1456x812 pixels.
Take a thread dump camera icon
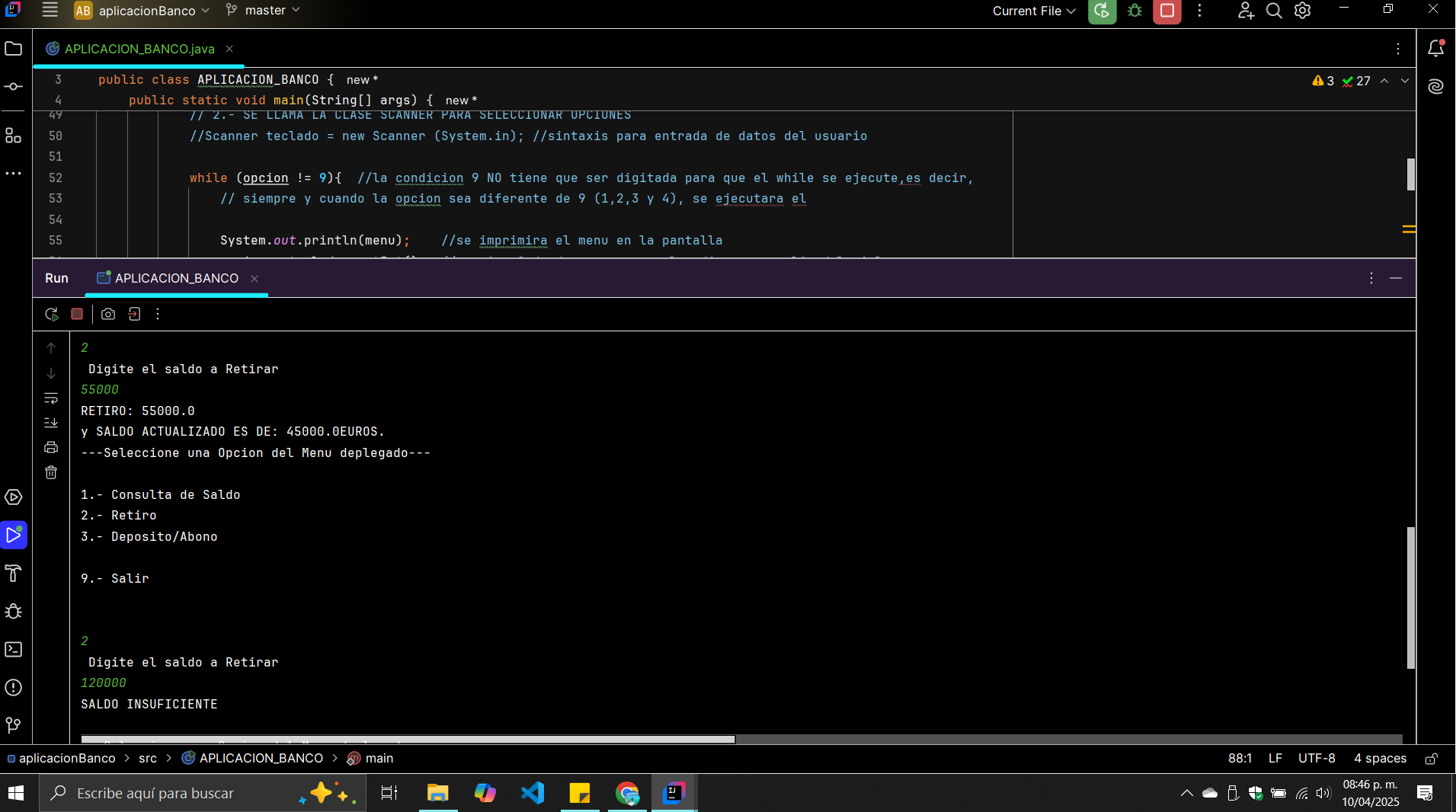pyautogui.click(x=108, y=314)
